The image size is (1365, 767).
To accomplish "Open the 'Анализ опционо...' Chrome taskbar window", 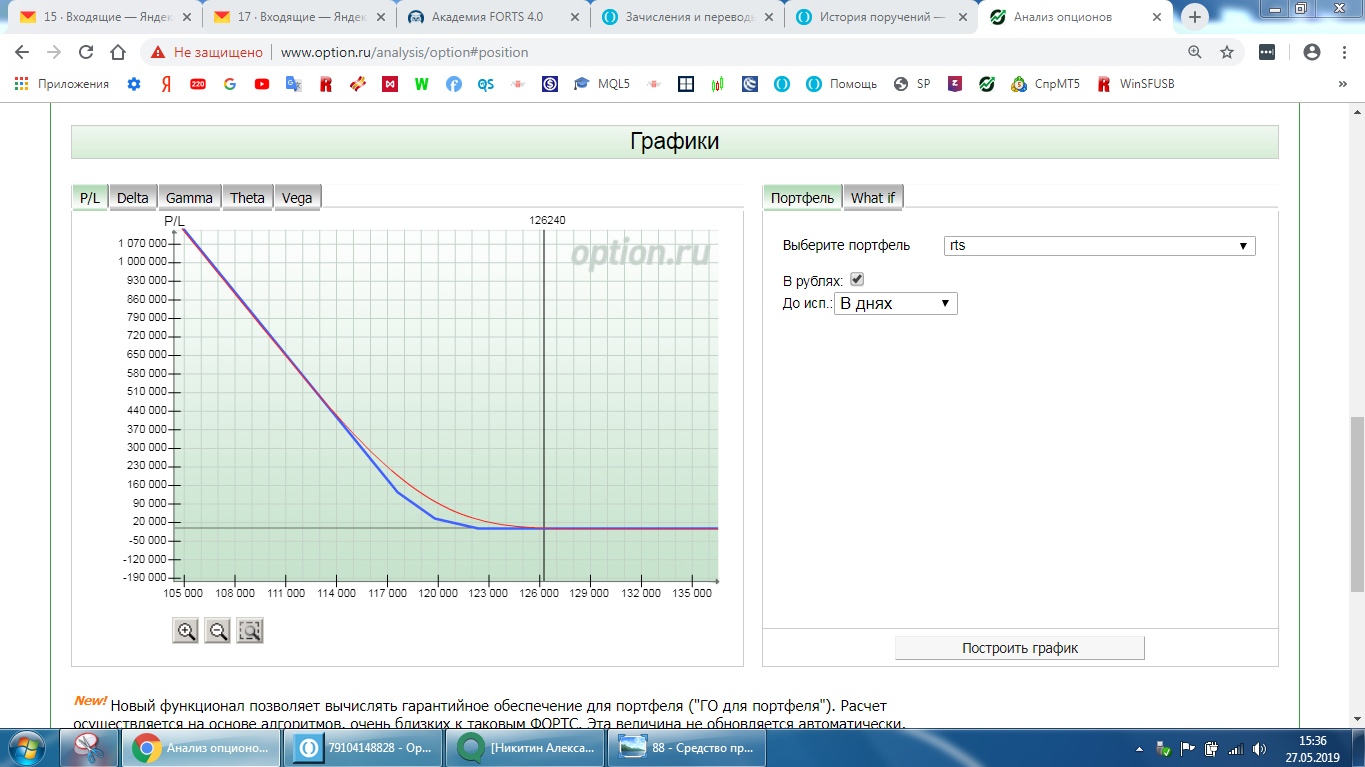I will [203, 747].
